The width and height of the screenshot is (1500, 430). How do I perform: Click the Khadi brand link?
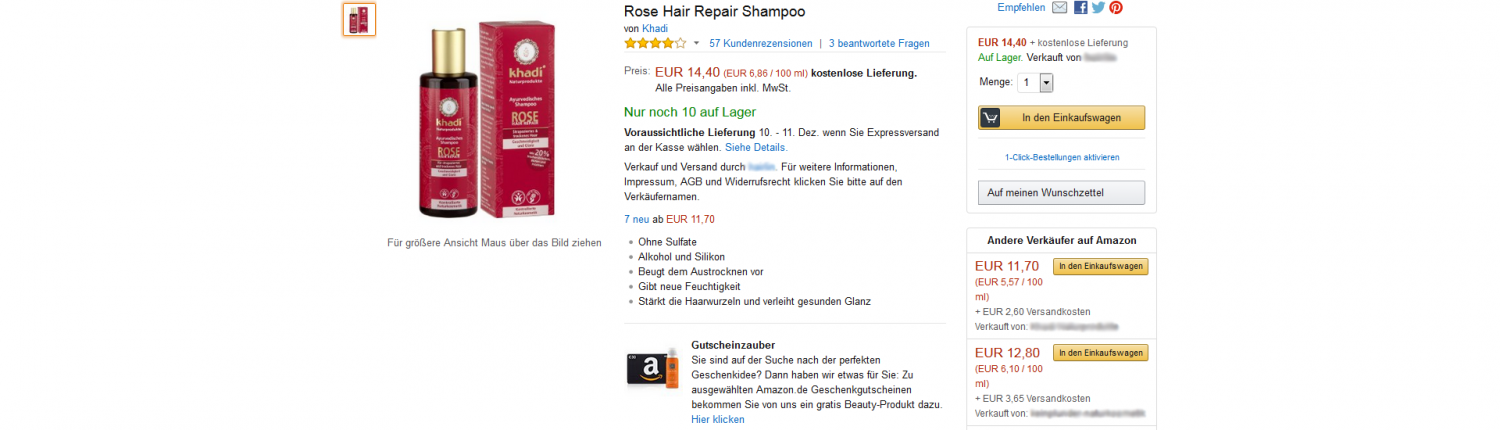[655, 29]
